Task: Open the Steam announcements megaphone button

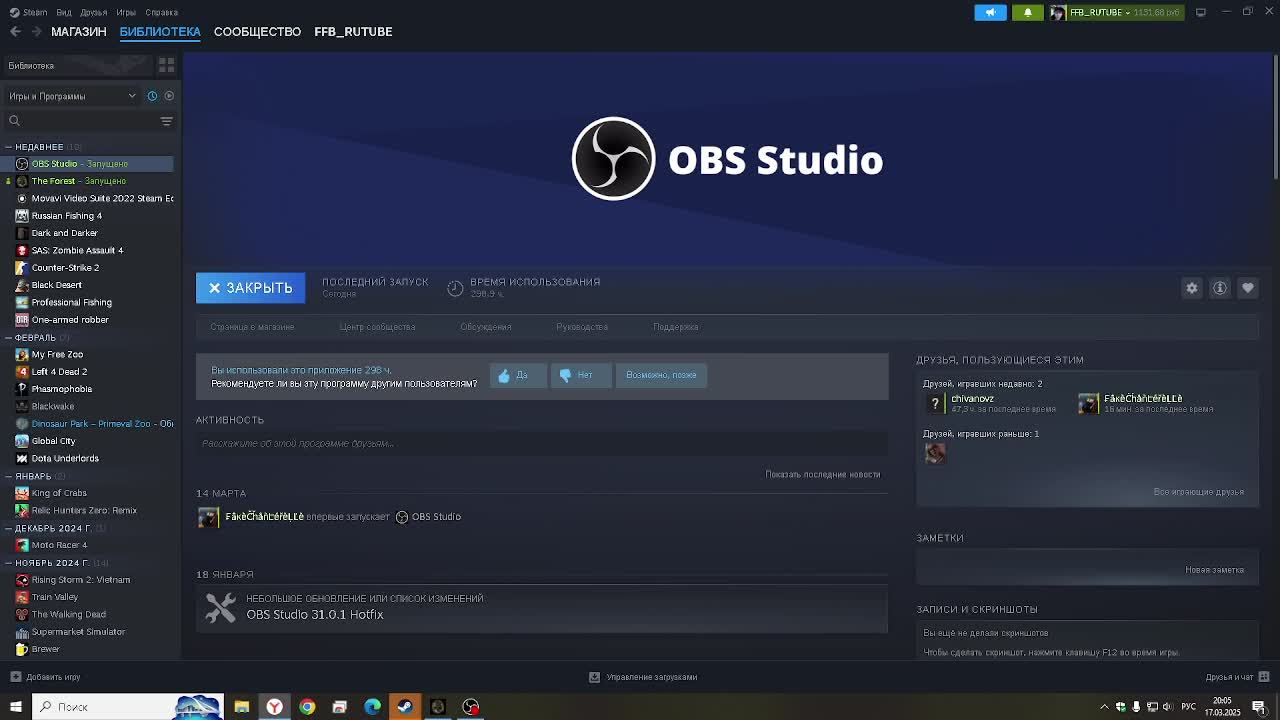Action: click(990, 12)
